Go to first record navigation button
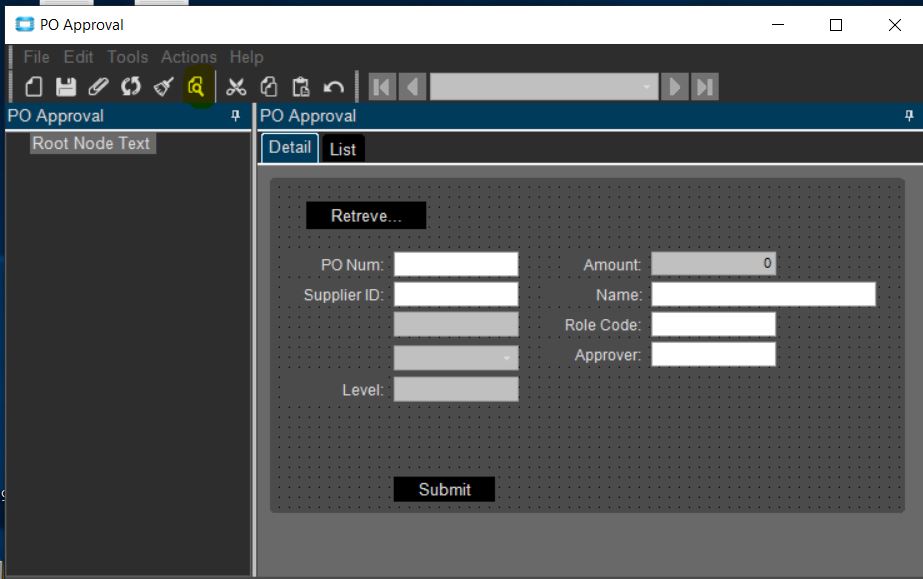Image resolution: width=923 pixels, height=579 pixels. coord(382,87)
